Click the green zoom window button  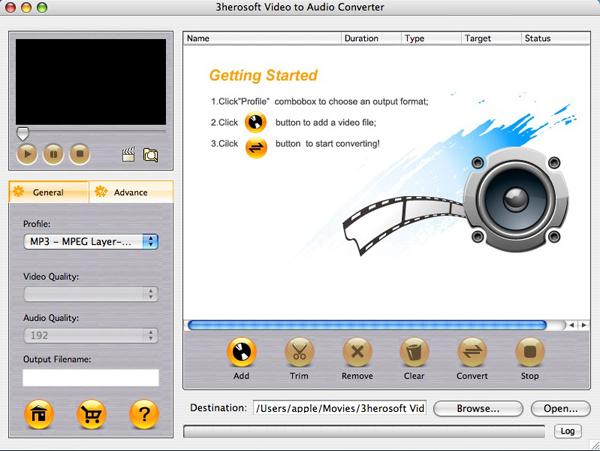point(42,7)
